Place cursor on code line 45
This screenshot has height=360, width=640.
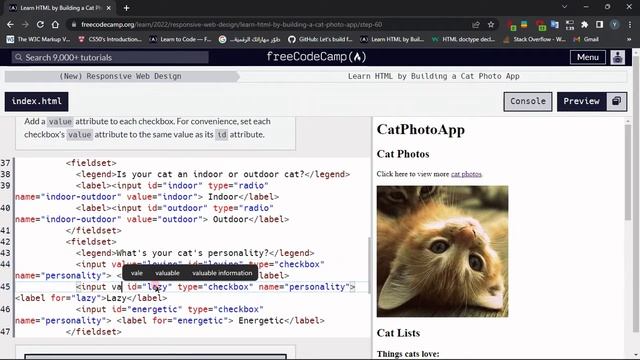point(193,287)
